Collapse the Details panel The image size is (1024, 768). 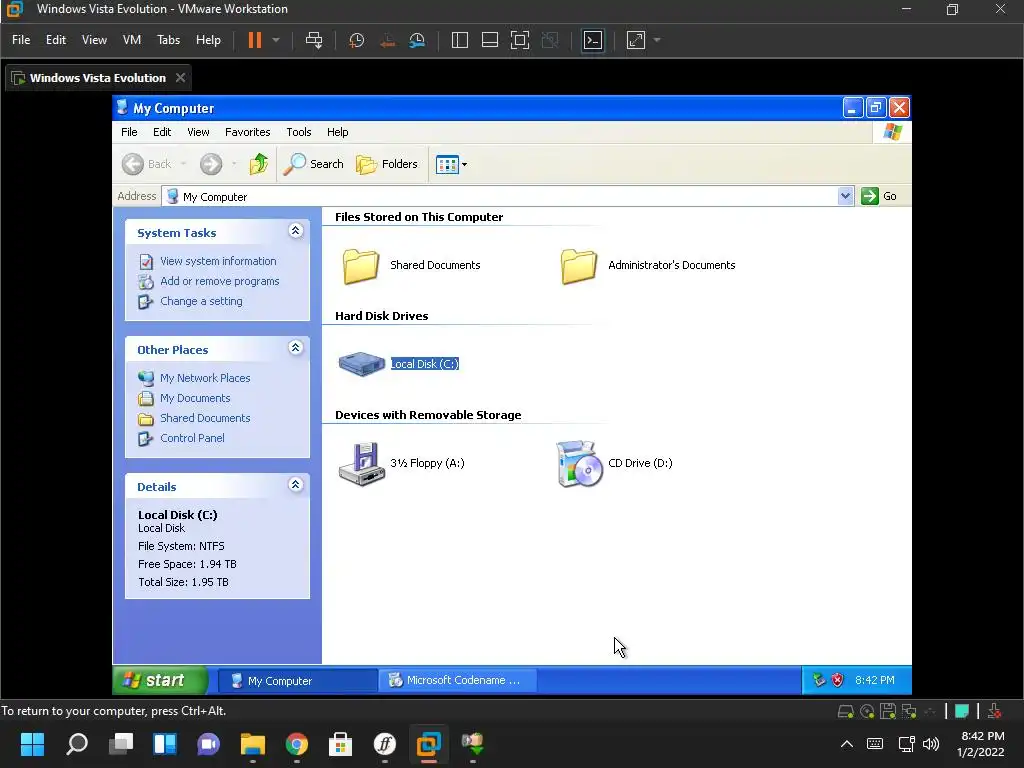point(295,485)
